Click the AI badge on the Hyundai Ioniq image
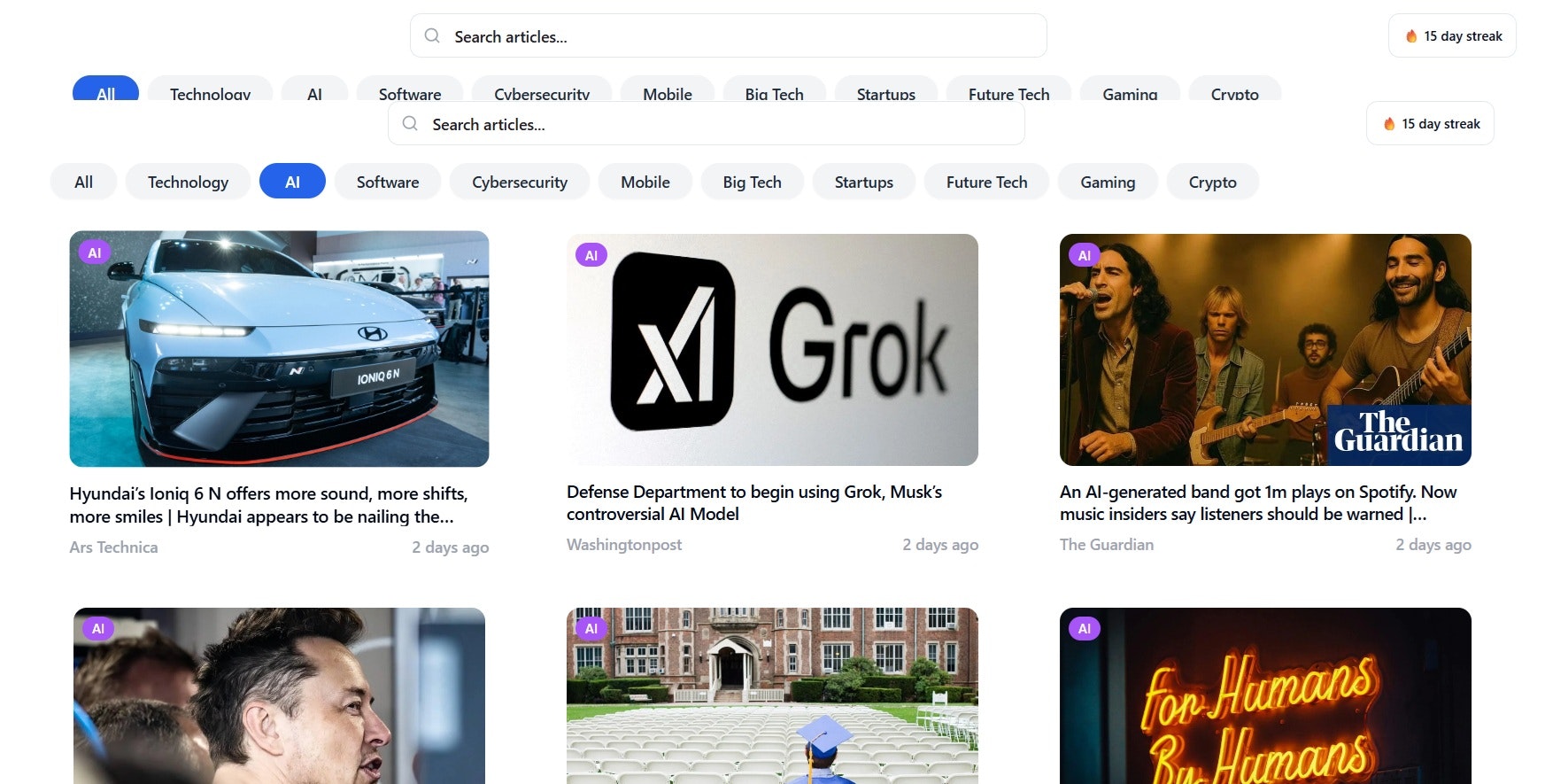1568x784 pixels. [95, 252]
